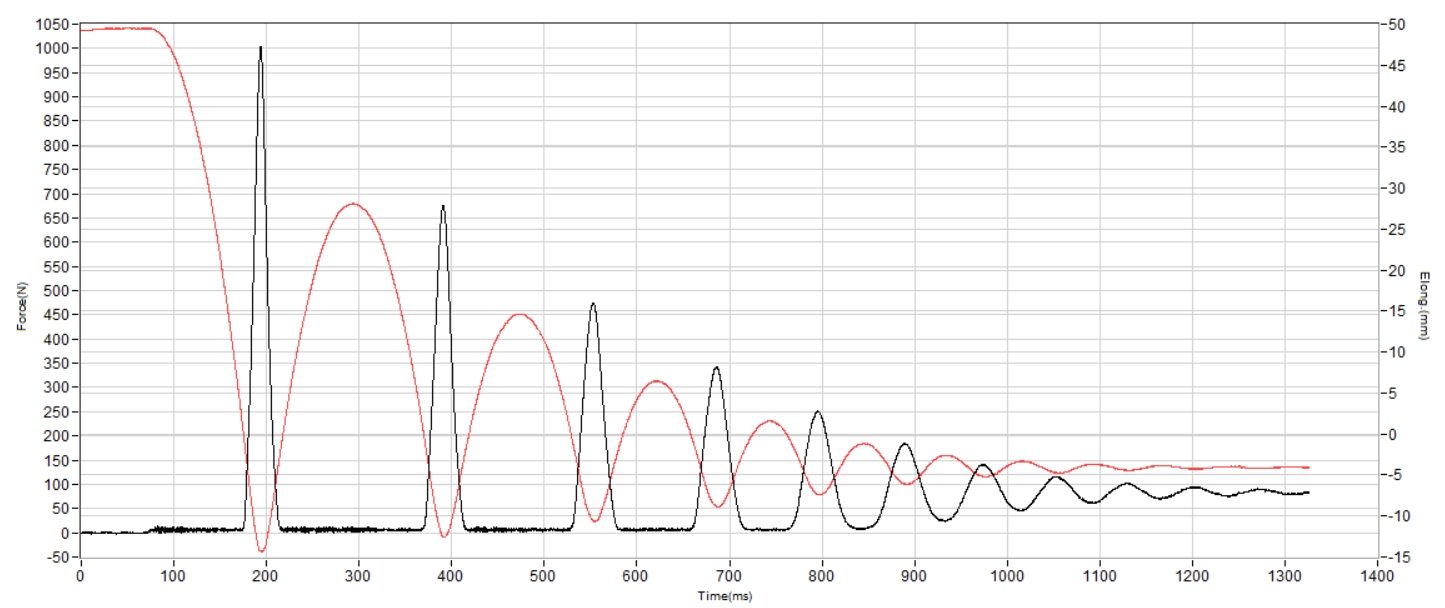Click the -15 label on the Elong. axis
Viewport: 1445px width, 608px height.
coord(1397,557)
